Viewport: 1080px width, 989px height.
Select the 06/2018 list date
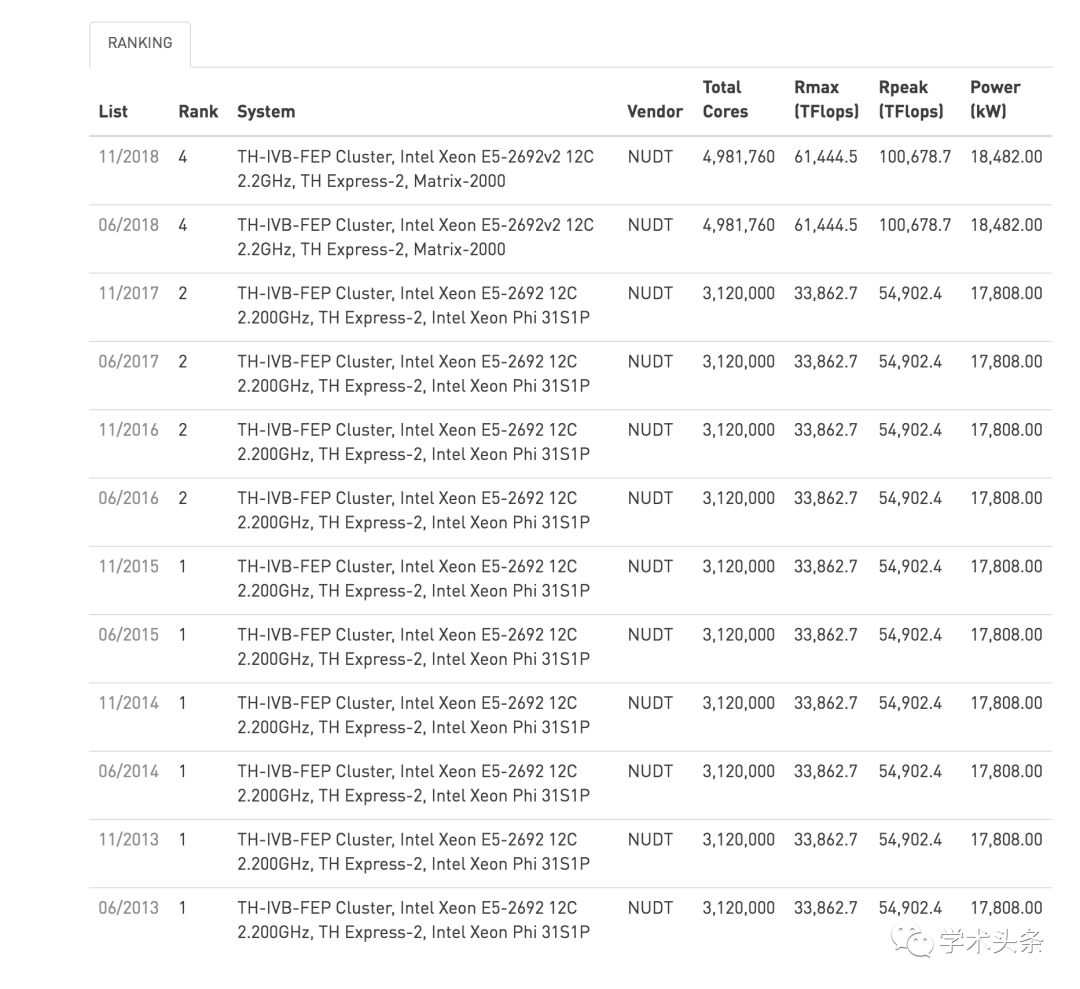[129, 225]
